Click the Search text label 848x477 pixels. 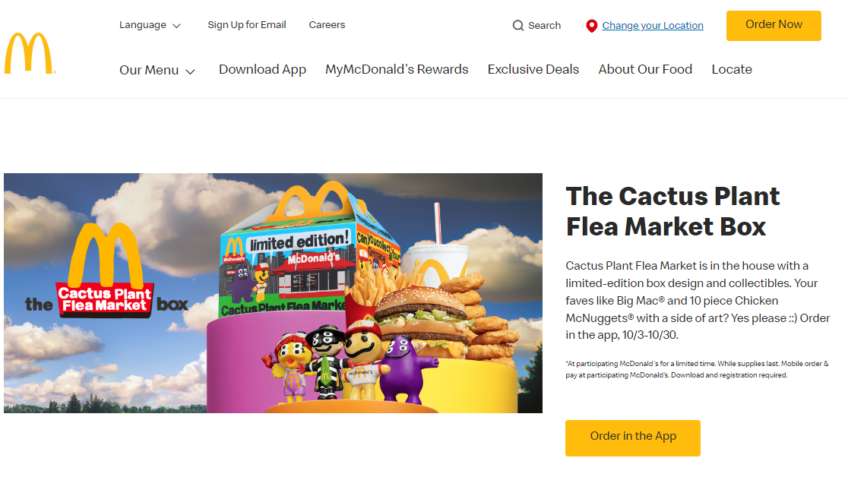point(544,25)
